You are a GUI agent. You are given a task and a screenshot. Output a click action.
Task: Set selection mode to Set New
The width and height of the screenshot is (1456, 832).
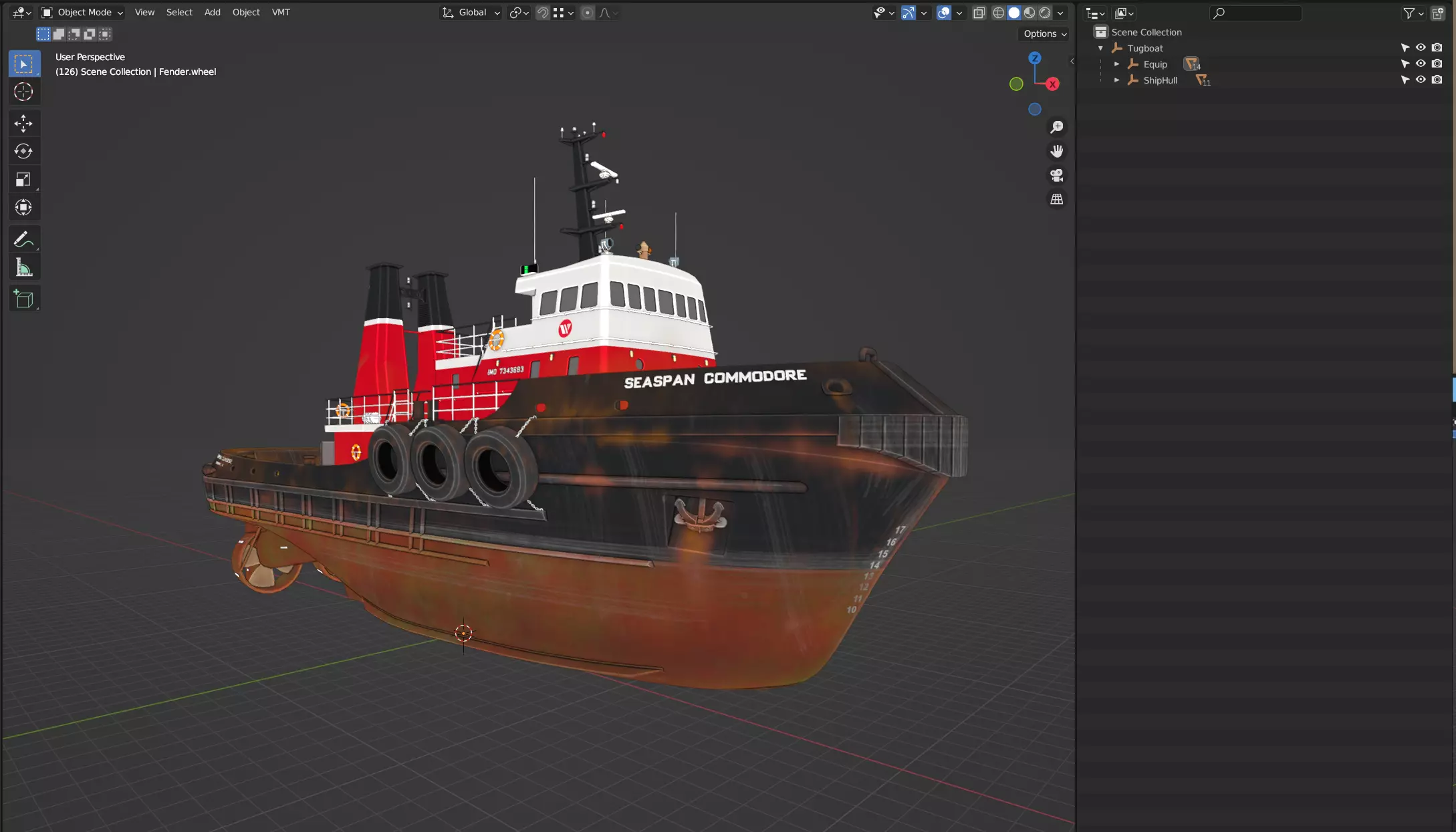pyautogui.click(x=43, y=34)
